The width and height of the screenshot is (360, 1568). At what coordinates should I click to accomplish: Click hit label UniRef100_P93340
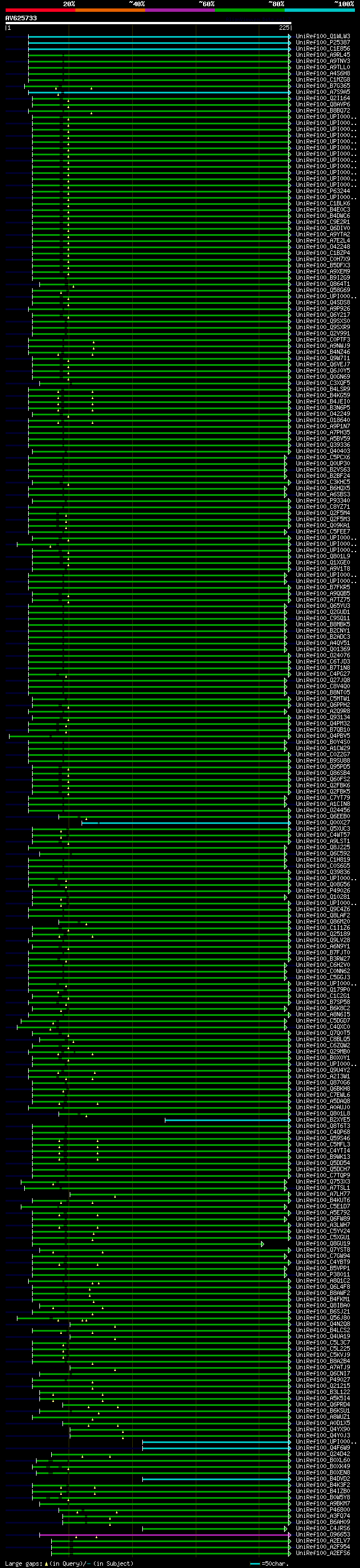point(323,500)
